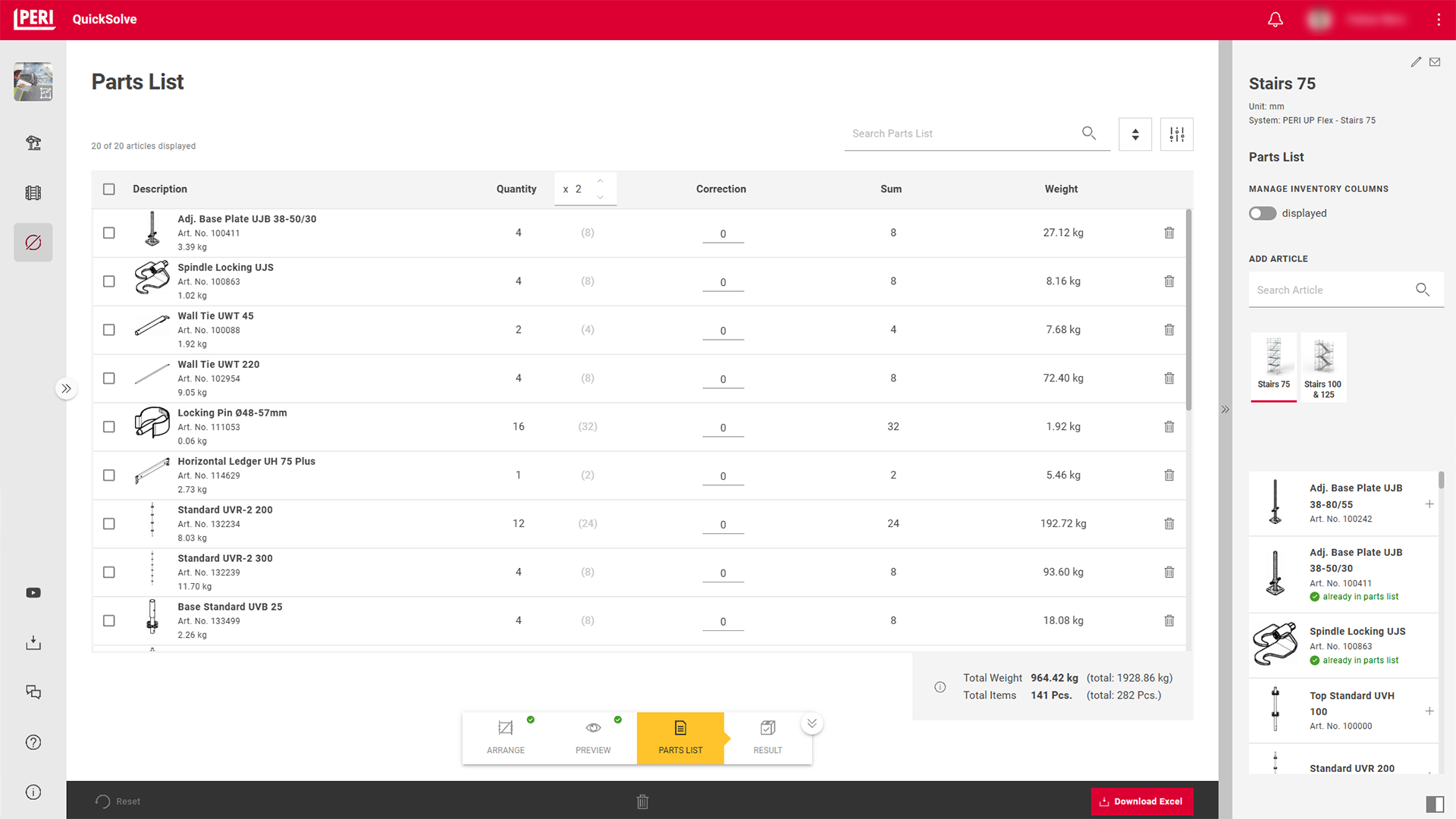This screenshot has width=1456, height=819.
Task: Click the PERI logo in the top bar
Action: pos(33,19)
